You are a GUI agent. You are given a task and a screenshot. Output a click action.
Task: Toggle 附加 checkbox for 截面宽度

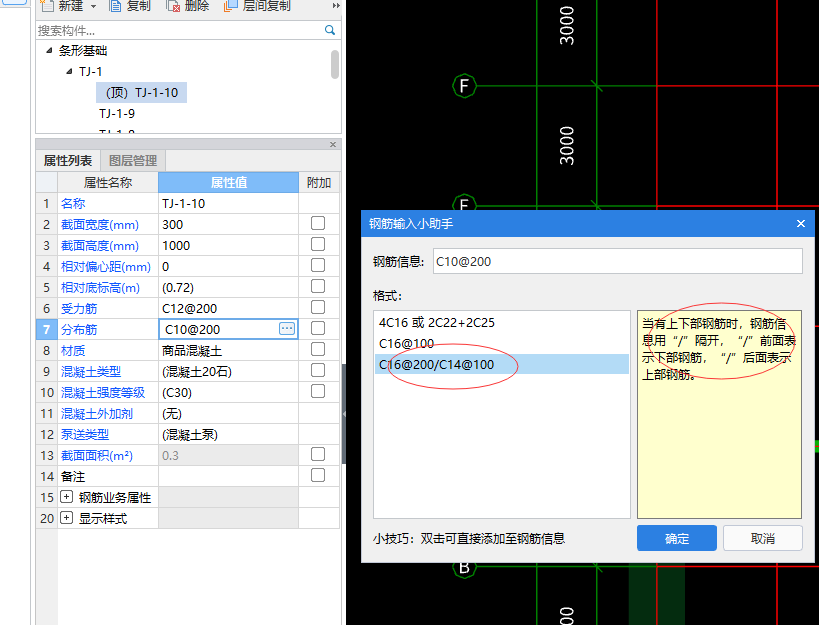318,223
